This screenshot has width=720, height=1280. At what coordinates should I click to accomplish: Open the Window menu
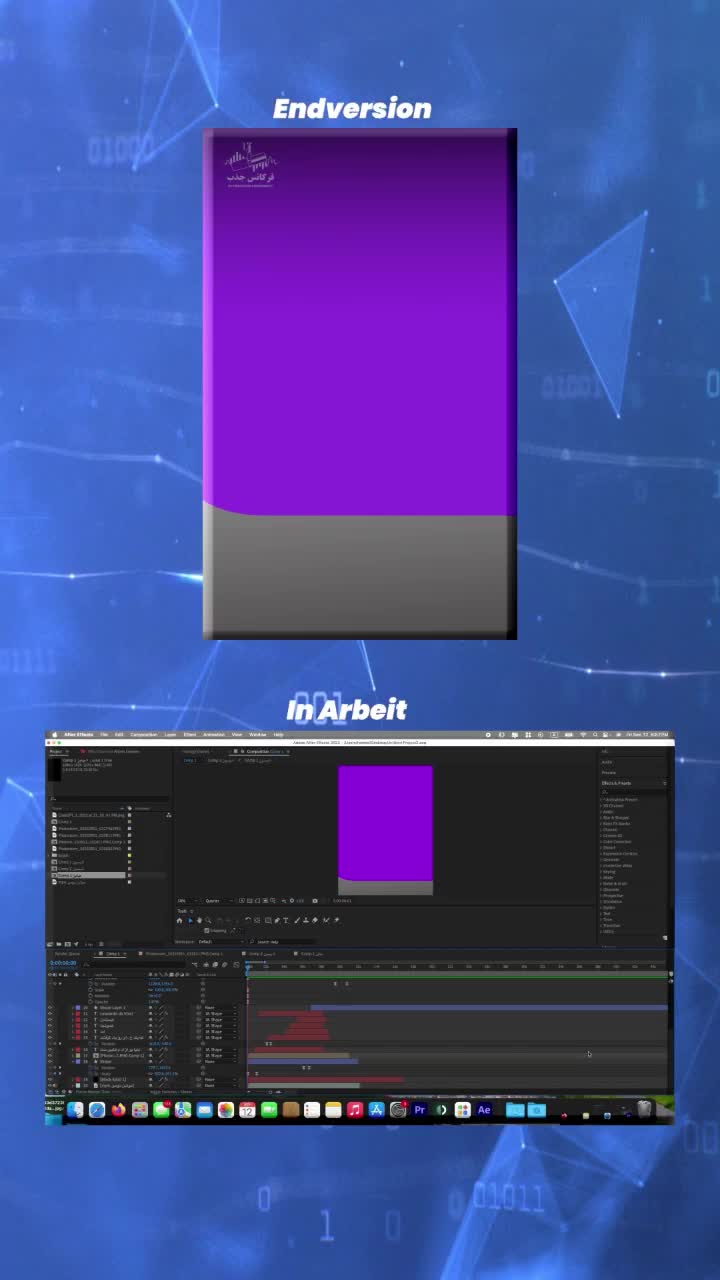pyautogui.click(x=257, y=734)
